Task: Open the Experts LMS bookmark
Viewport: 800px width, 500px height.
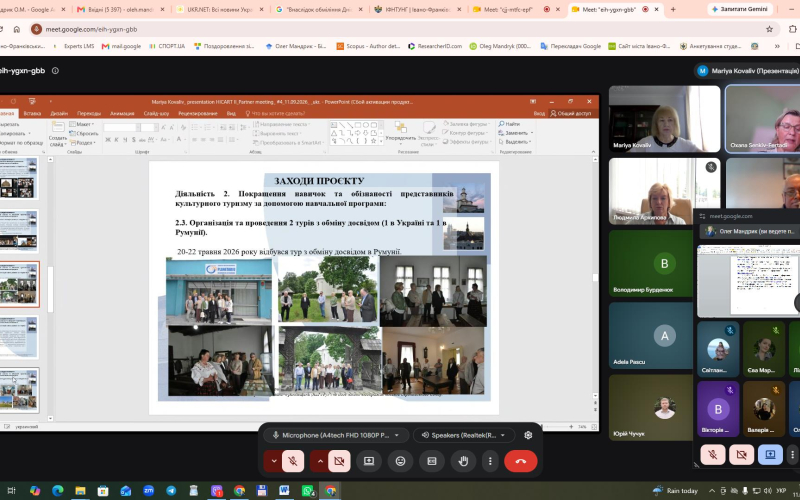Action: [74, 46]
